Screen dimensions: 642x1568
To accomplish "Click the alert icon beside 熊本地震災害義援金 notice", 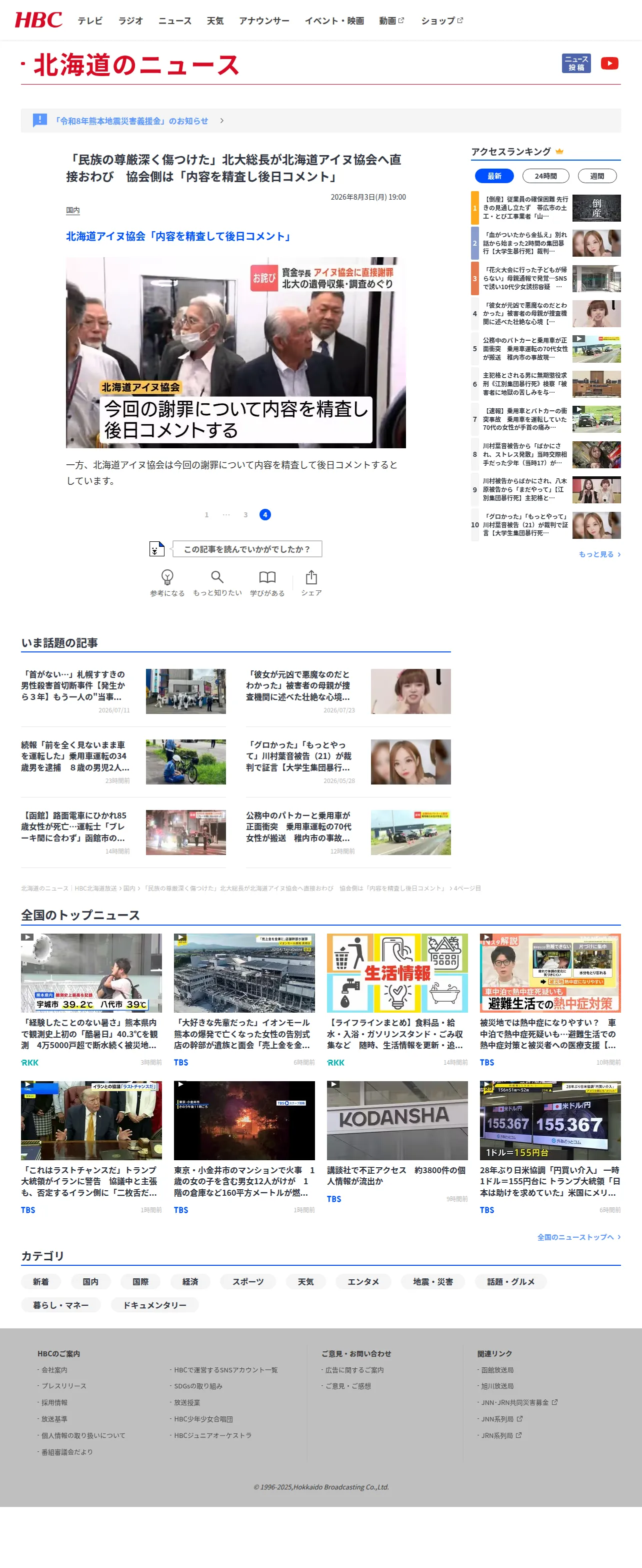I will click(39, 120).
